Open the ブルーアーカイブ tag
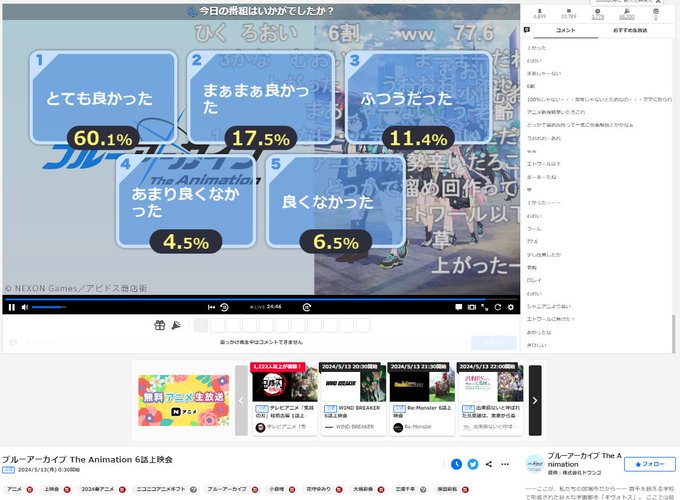Screen dimensions: 680x500 pos(226,489)
